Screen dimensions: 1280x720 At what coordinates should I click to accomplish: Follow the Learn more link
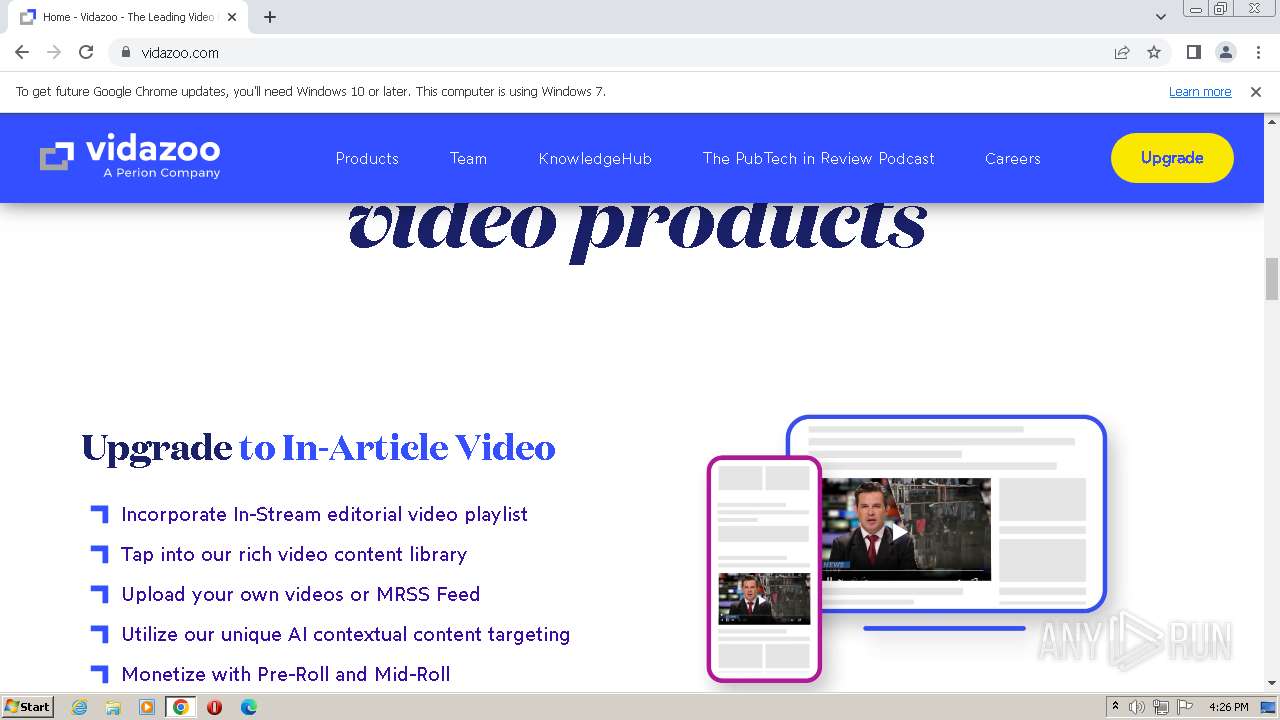1200,92
